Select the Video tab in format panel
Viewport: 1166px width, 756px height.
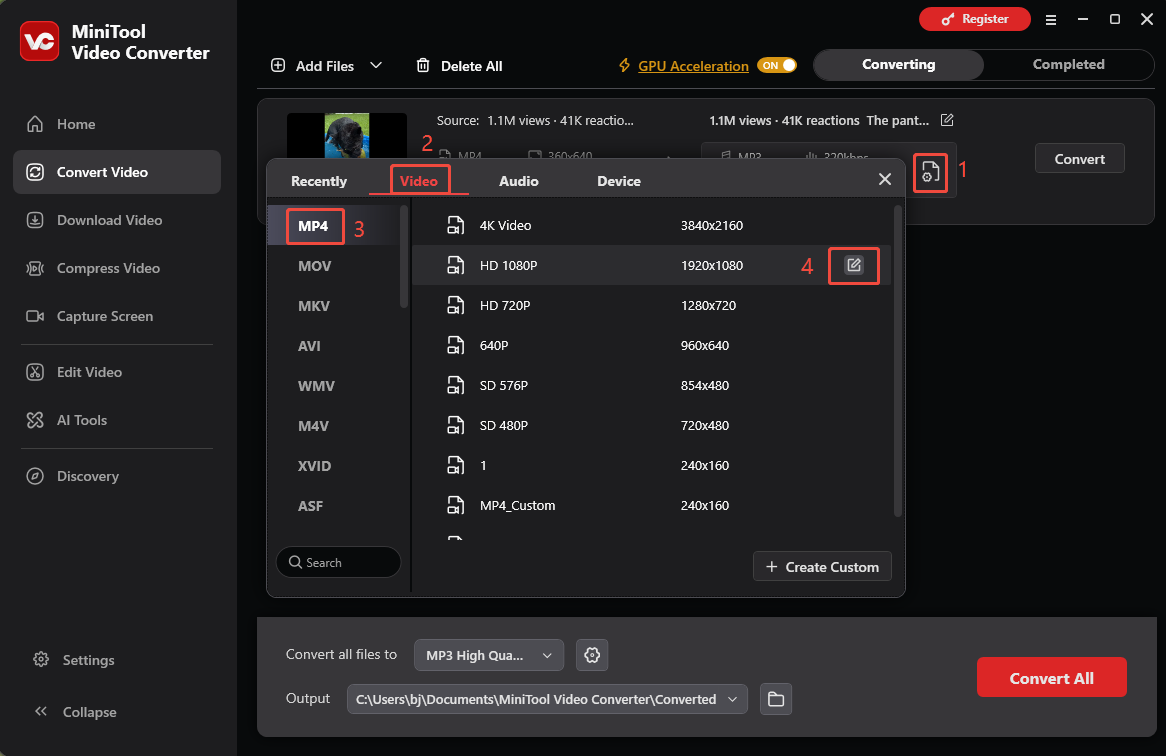(419, 181)
